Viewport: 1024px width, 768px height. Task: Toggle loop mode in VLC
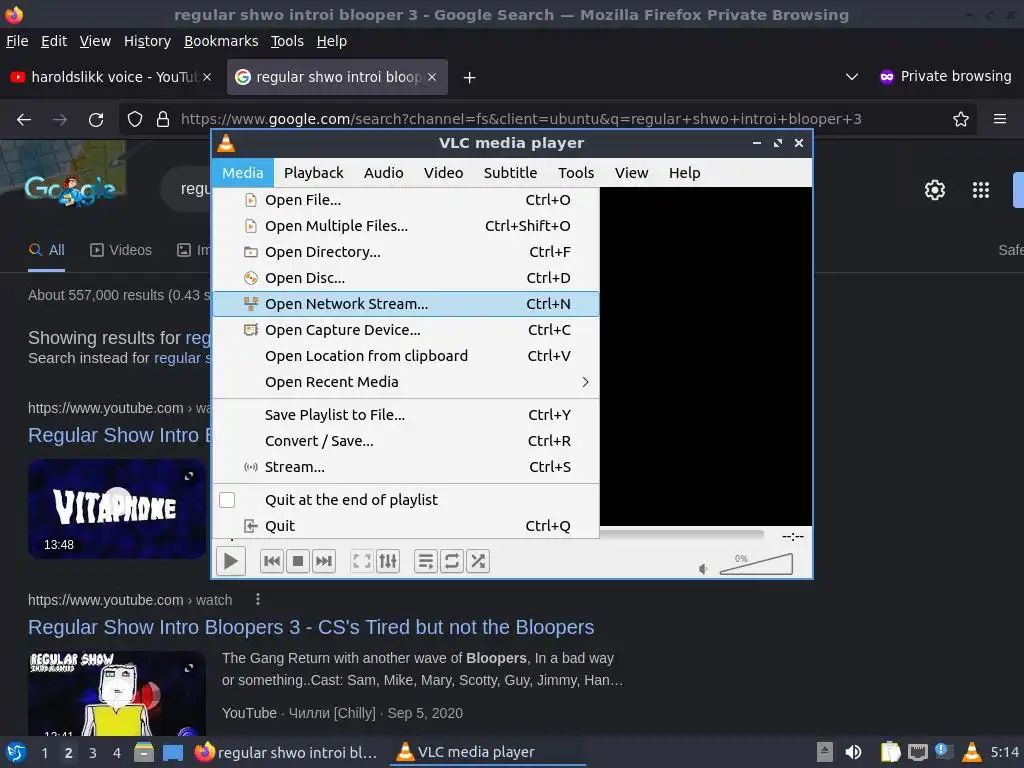point(452,561)
